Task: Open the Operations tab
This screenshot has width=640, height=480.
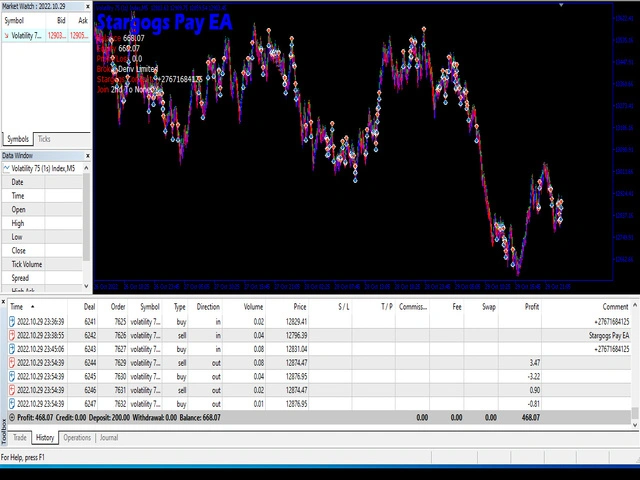Action: coord(77,438)
